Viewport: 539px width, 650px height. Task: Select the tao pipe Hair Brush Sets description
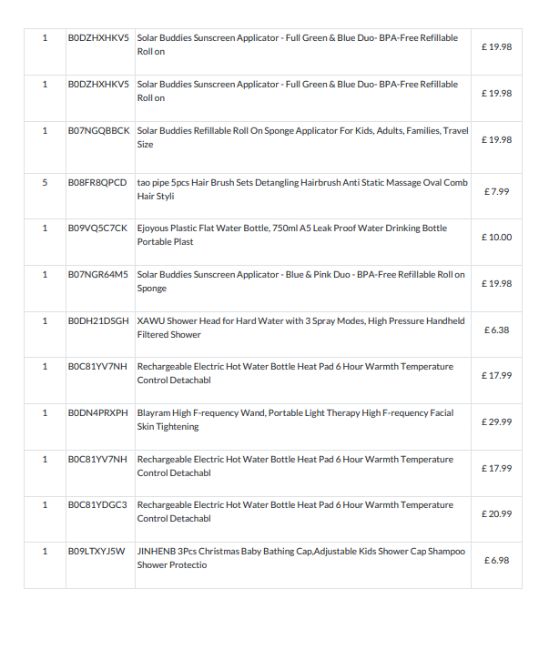pyautogui.click(x=302, y=189)
